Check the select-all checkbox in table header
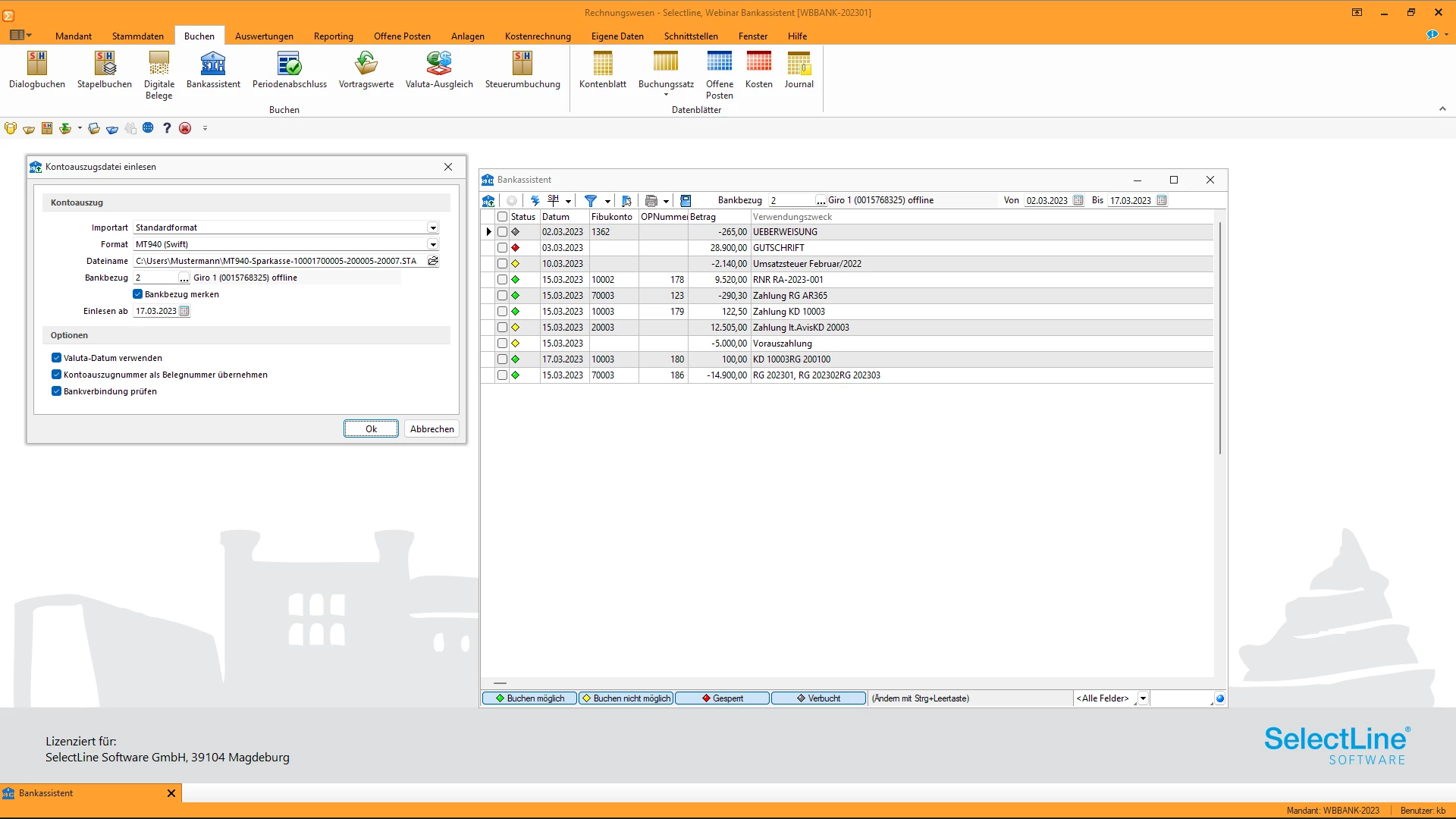1456x819 pixels. pyautogui.click(x=502, y=217)
